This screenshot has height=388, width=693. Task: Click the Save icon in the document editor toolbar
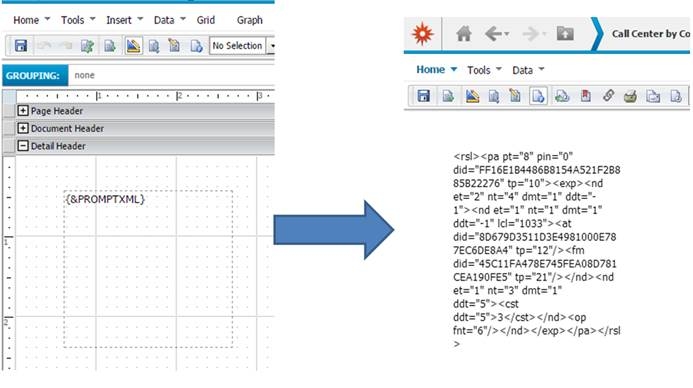click(21, 46)
